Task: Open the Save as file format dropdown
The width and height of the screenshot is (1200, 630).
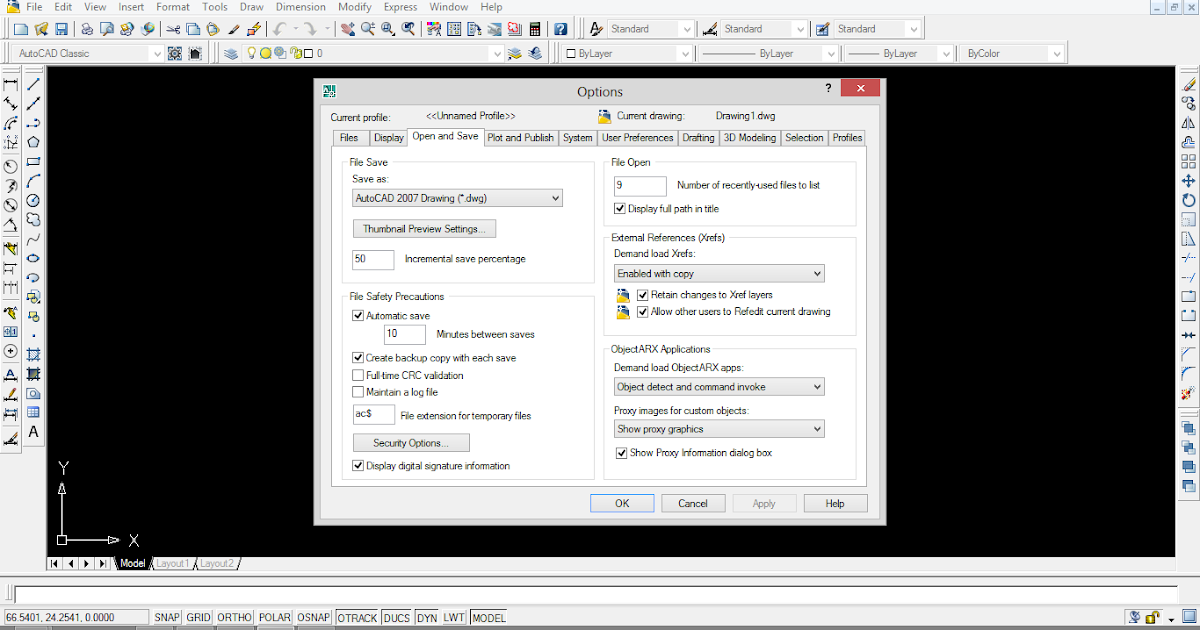Action: pyautogui.click(x=457, y=198)
